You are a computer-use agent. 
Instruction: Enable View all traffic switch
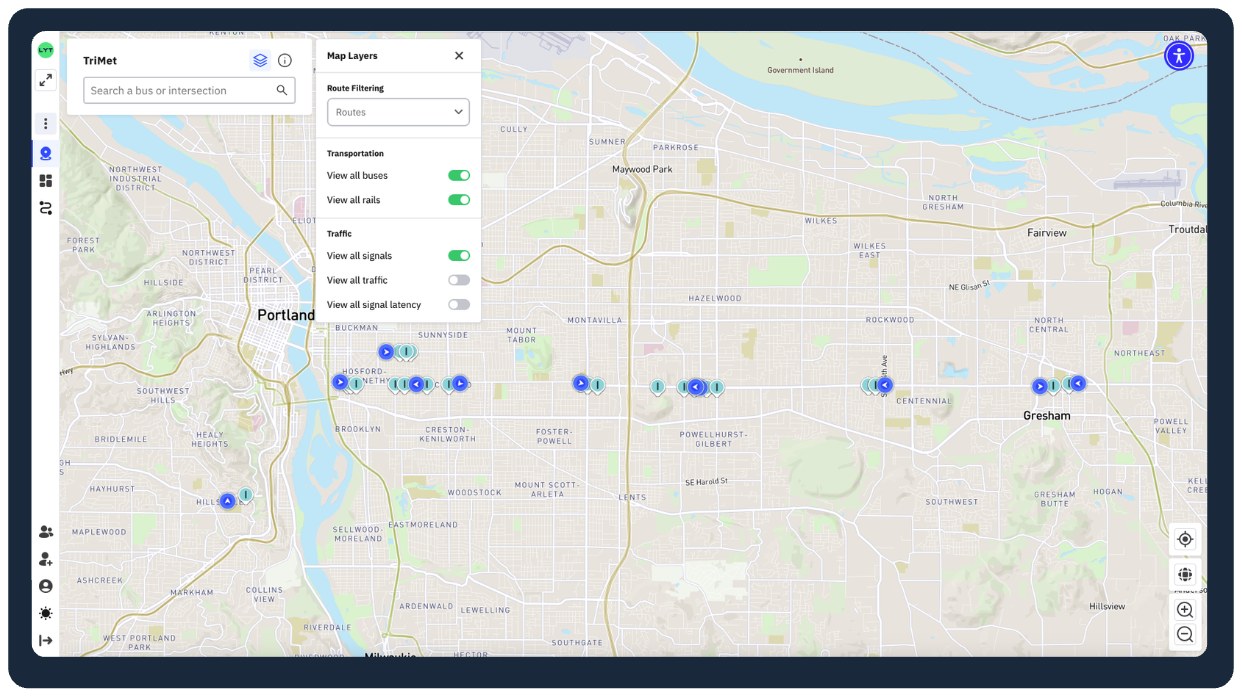(459, 280)
